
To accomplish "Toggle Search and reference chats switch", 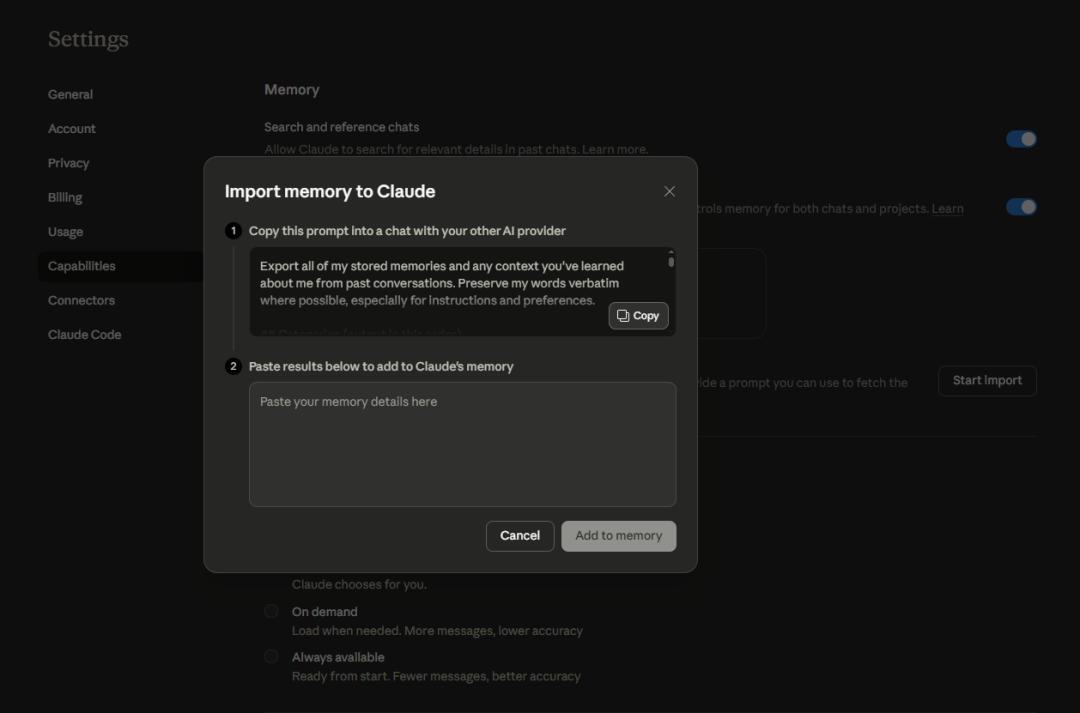I will (1021, 139).
